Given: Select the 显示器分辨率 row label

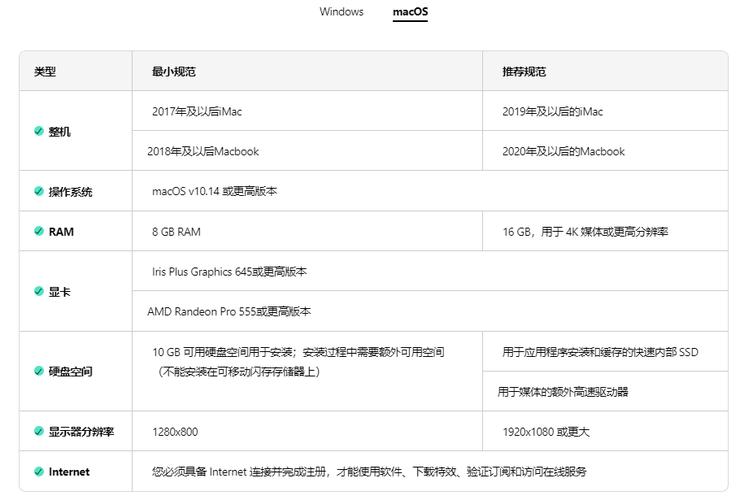Looking at the screenshot, I should [x=81, y=432].
